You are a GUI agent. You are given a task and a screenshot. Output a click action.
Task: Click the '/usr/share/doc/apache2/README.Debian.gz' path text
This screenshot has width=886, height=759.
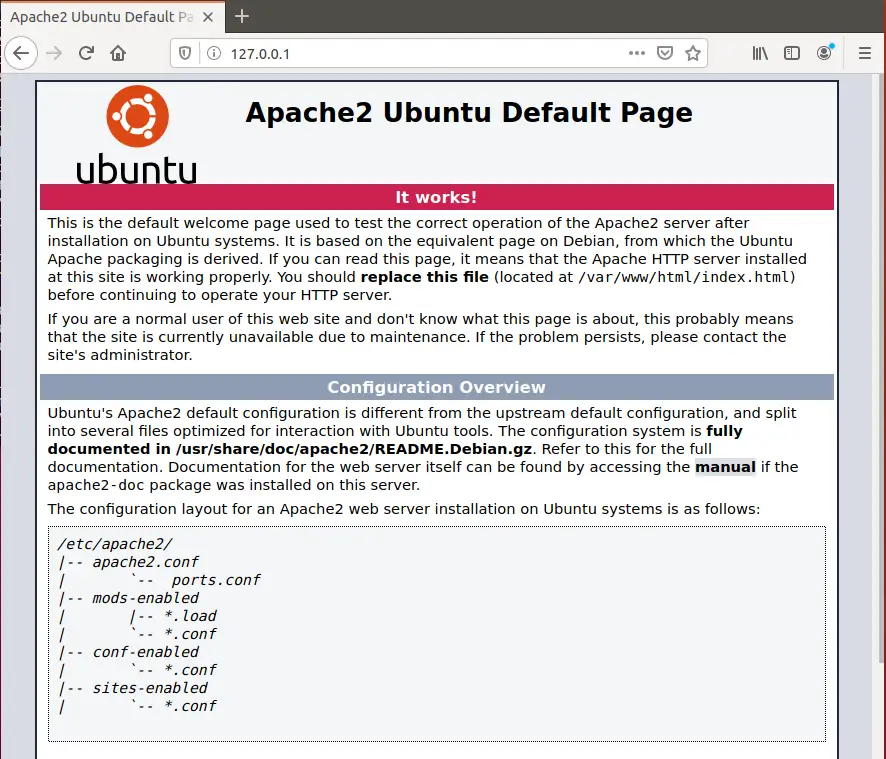point(354,449)
